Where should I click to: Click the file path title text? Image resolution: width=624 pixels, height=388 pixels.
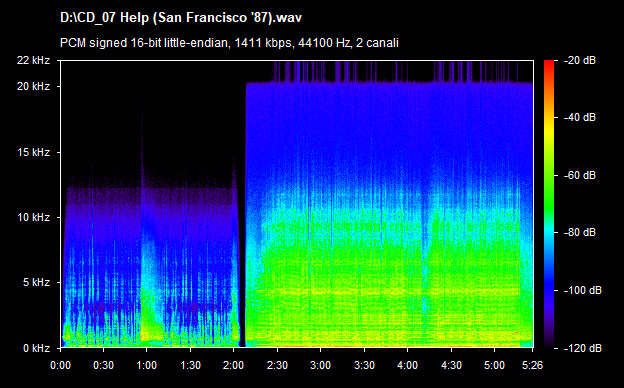click(x=181, y=18)
